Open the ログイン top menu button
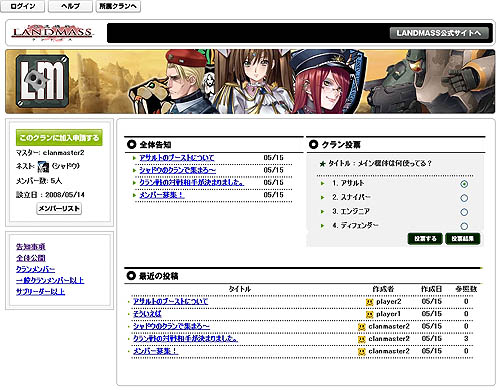 (23, 6)
